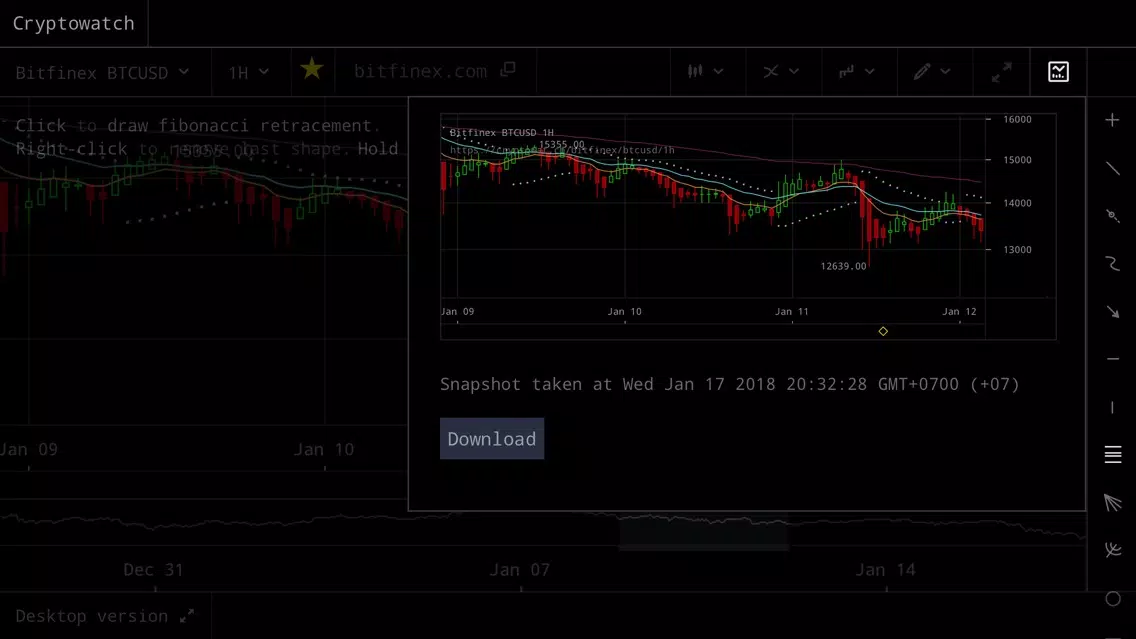
Task: Open the step-line overlay dropdown
Action: coord(857,72)
